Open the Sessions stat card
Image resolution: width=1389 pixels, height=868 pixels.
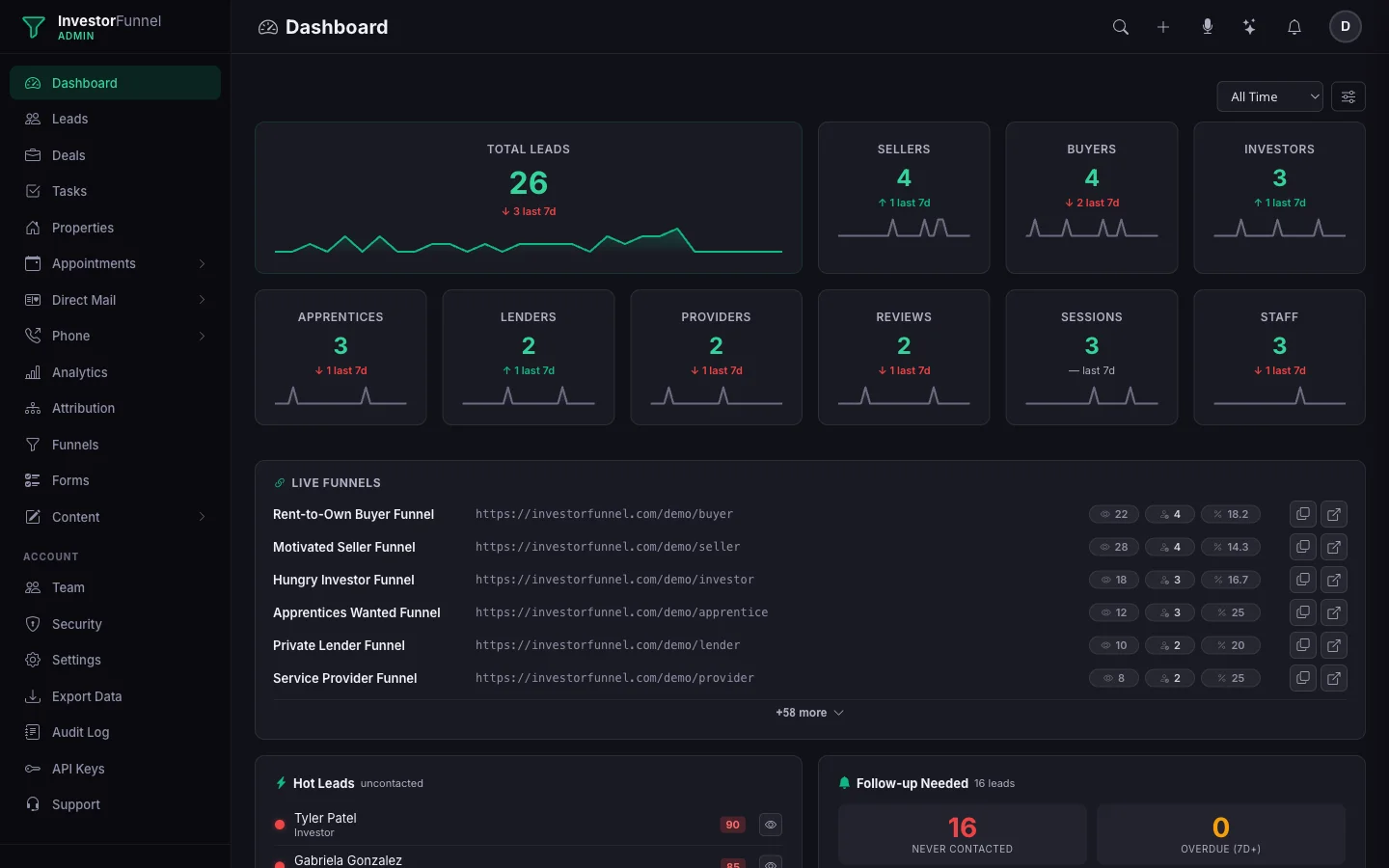1092,357
